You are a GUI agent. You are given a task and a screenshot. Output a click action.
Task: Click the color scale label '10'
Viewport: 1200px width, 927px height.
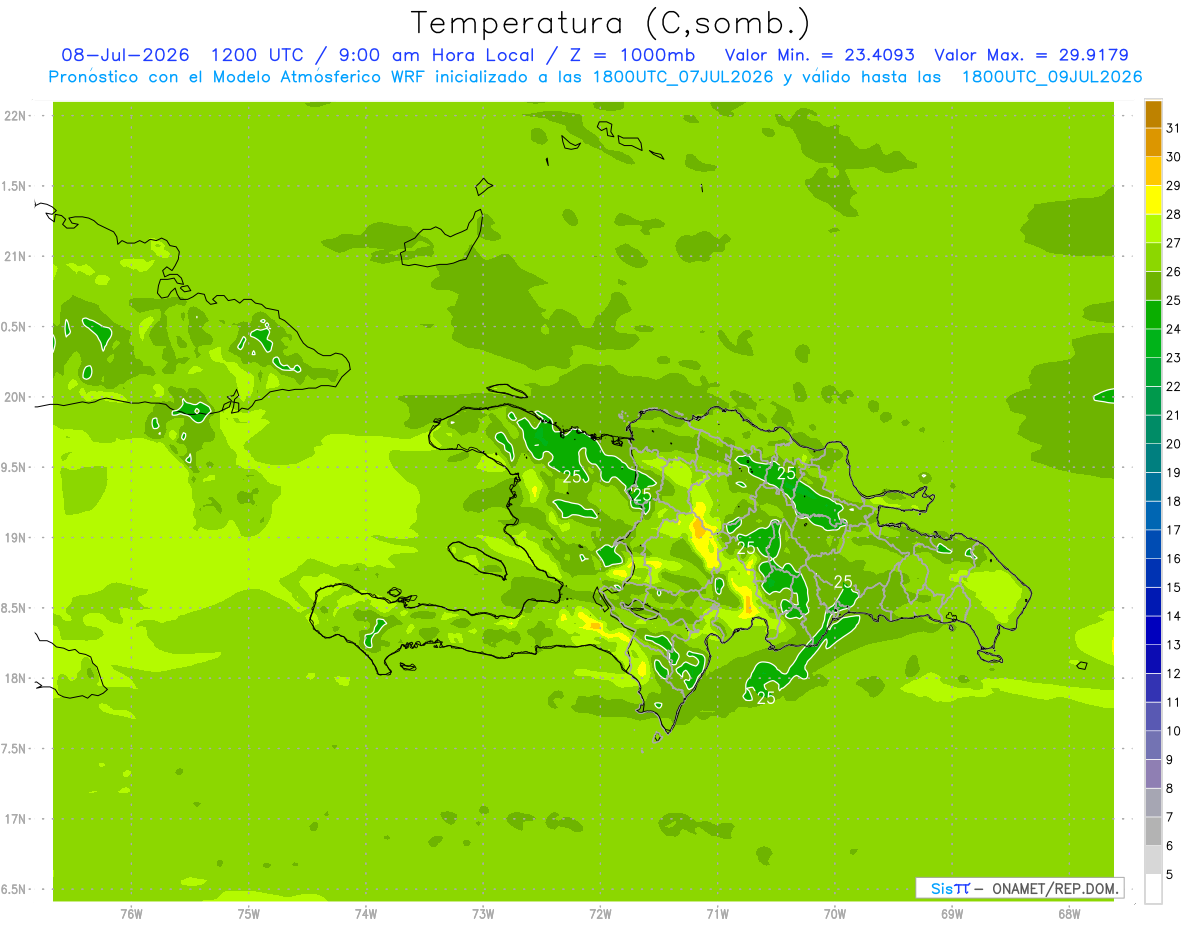pos(1174,731)
